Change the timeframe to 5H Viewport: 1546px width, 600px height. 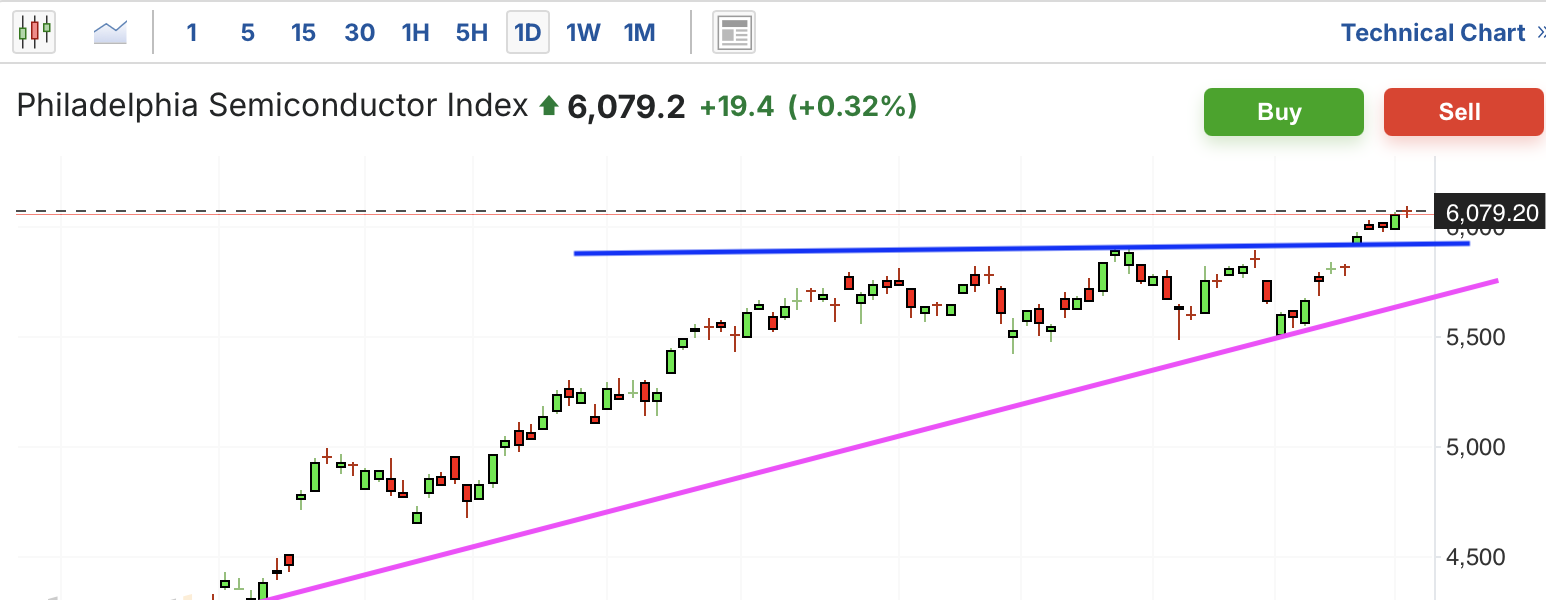coord(471,33)
